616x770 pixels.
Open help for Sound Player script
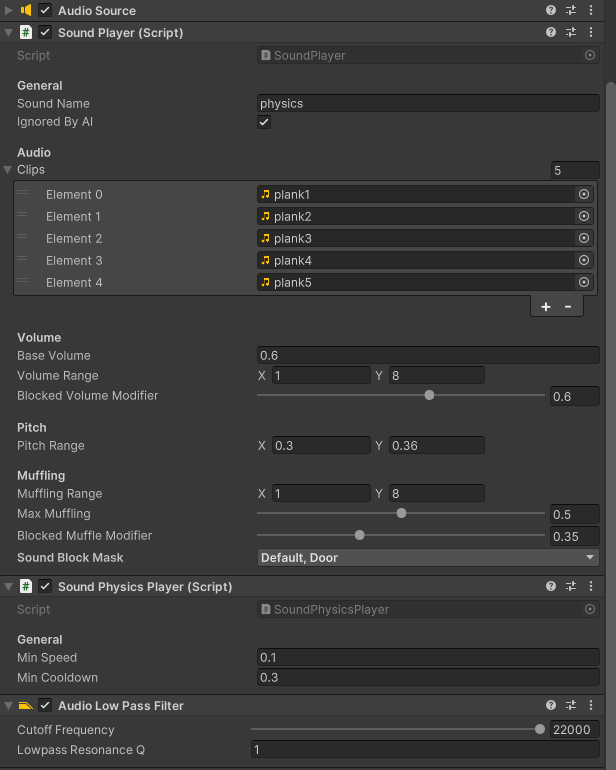(550, 32)
